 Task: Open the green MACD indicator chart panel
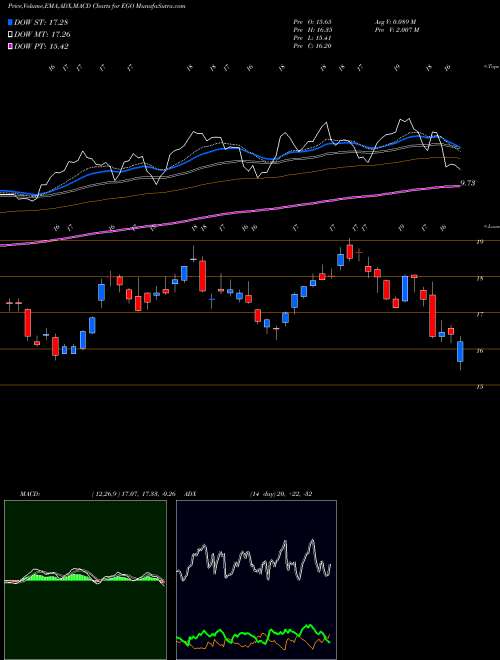click(85, 580)
